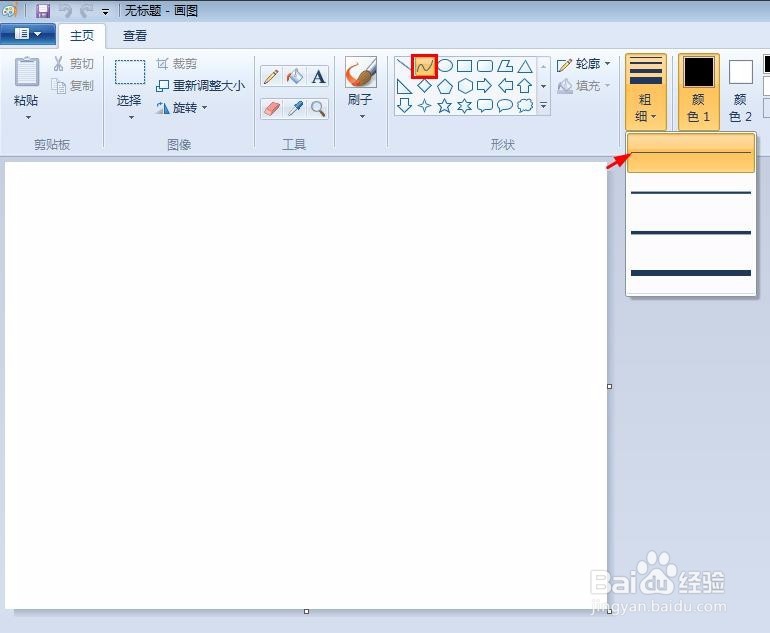Select the Color picker eyedropper tool

(295, 109)
